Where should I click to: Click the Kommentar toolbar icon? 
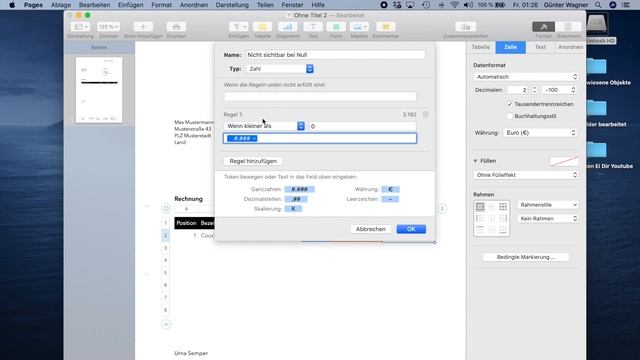tap(385, 27)
